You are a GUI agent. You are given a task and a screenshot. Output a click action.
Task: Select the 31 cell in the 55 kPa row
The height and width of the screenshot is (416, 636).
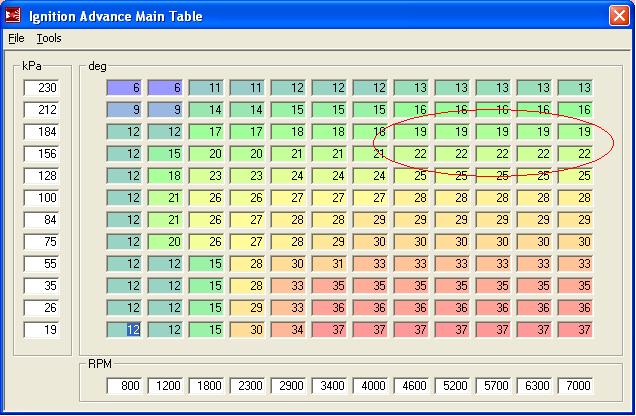click(x=329, y=264)
